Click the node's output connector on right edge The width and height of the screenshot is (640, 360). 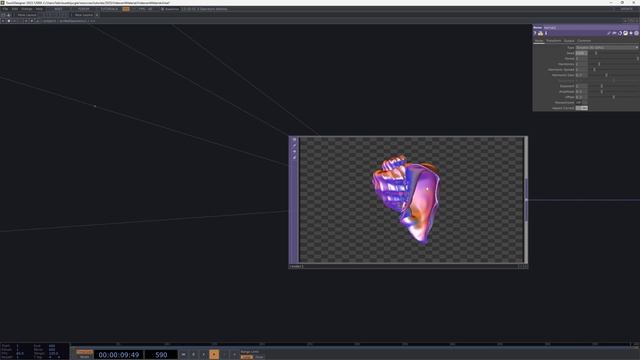526,200
